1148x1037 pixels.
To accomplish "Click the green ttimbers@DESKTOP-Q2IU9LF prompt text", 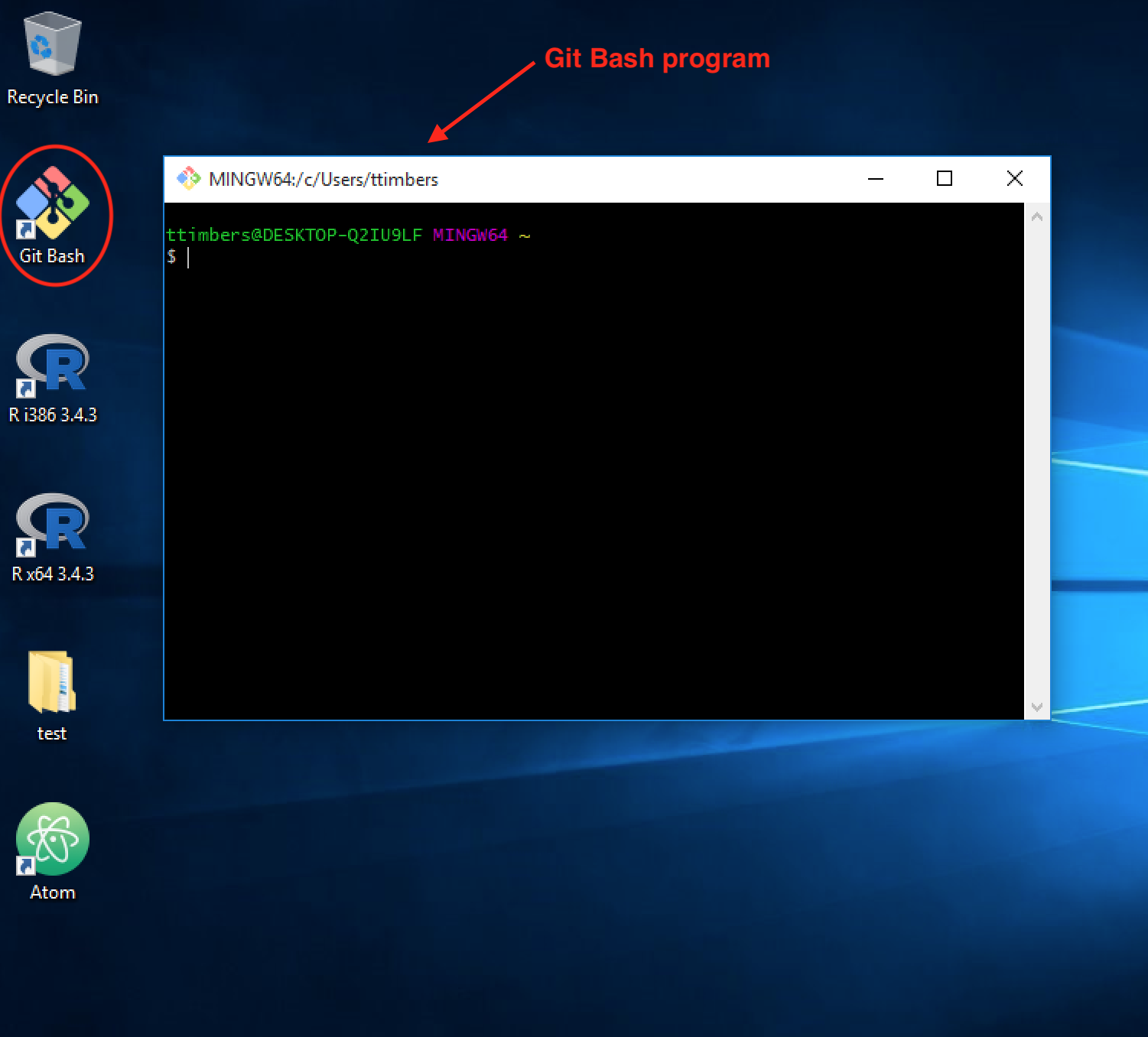I will [x=294, y=236].
